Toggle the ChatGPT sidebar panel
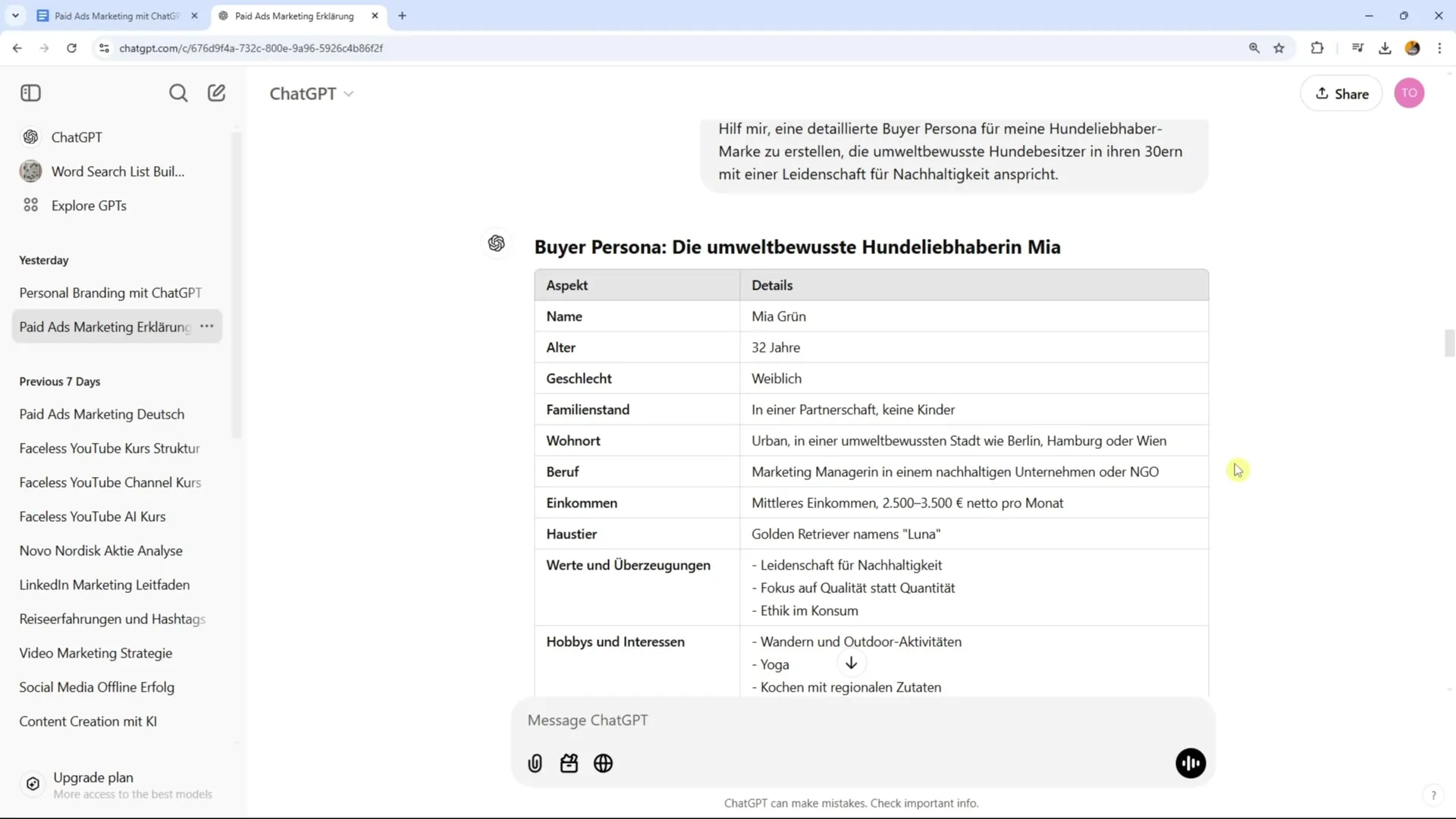This screenshot has height=819, width=1456. (x=30, y=93)
